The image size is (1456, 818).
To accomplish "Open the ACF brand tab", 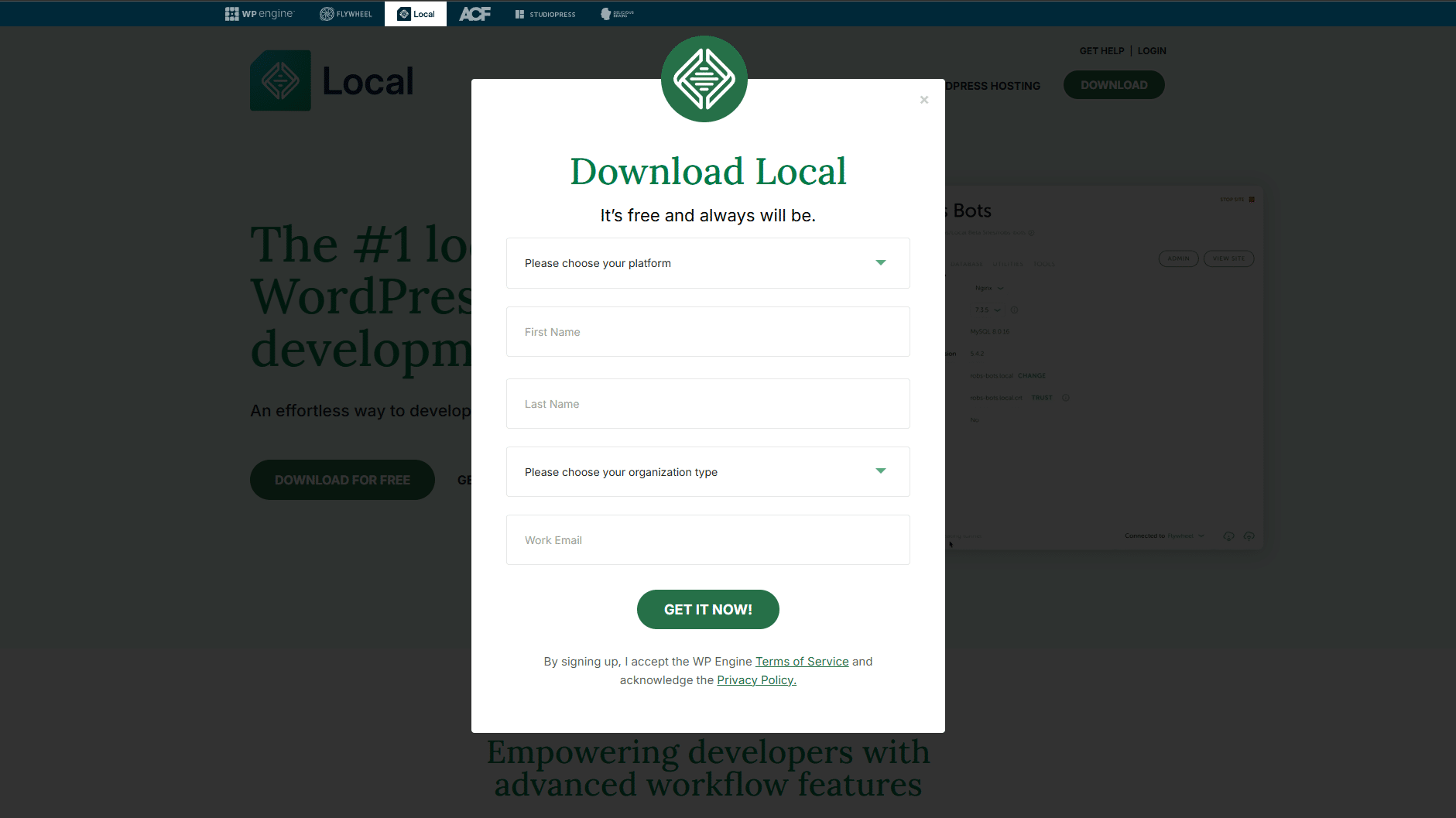I will click(474, 14).
